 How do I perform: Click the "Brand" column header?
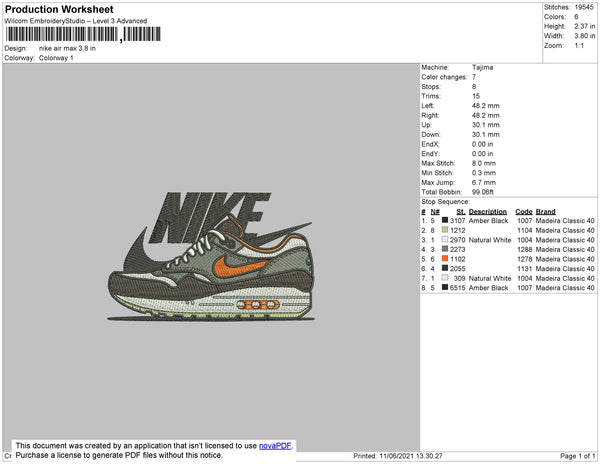[546, 212]
